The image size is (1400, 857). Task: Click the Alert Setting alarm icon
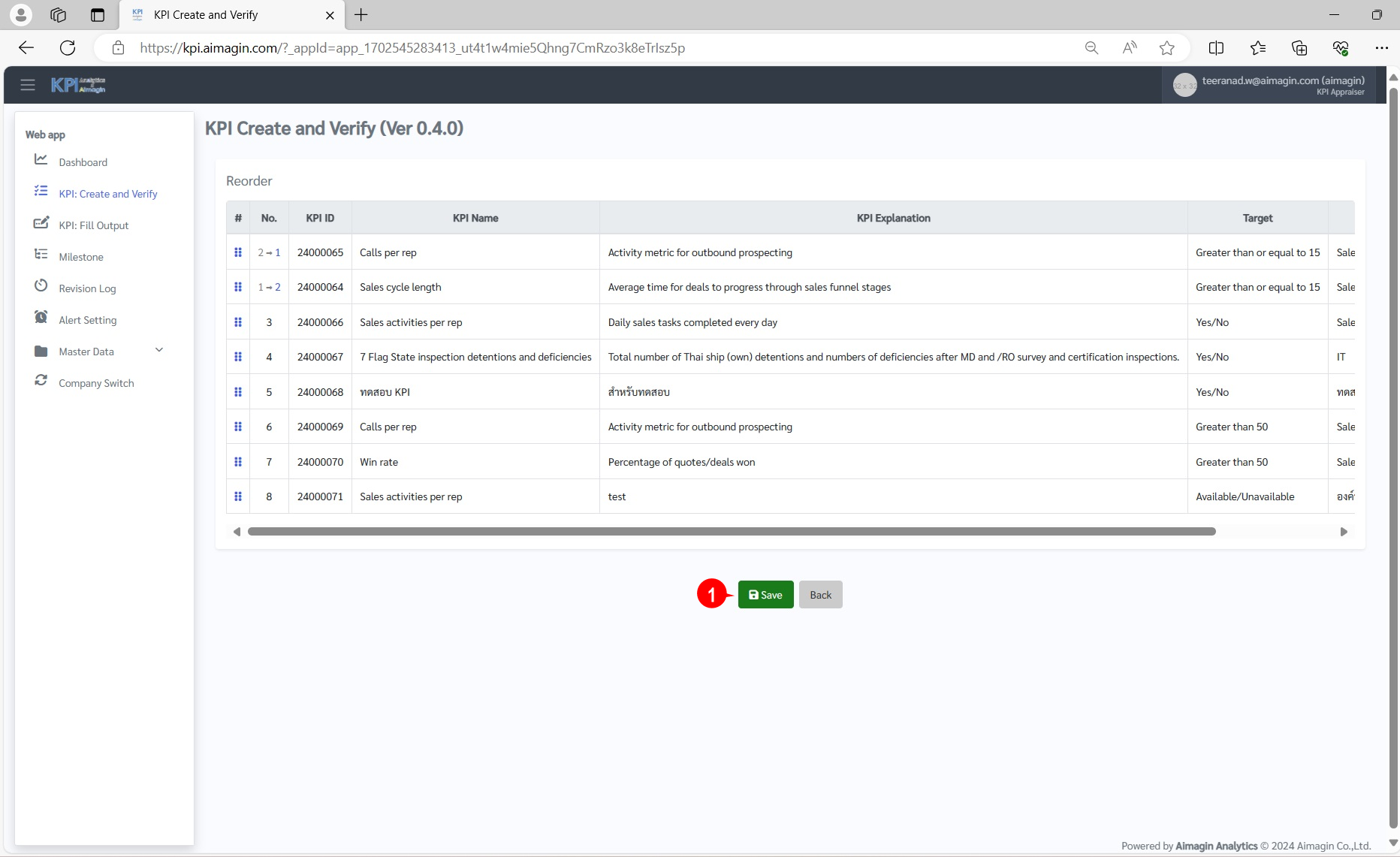[41, 318]
